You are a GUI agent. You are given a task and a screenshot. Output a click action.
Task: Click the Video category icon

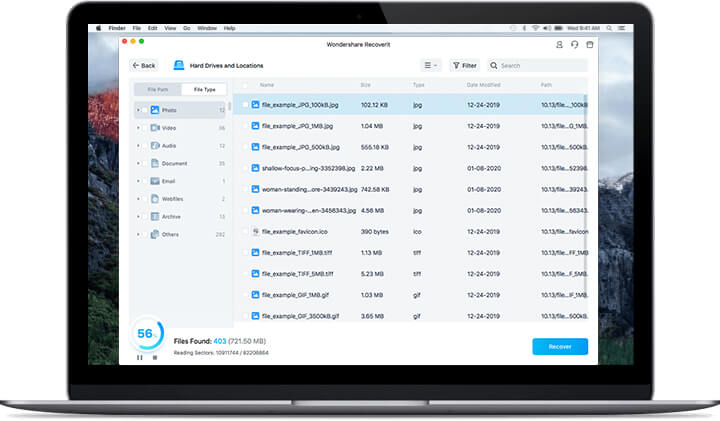tap(155, 128)
